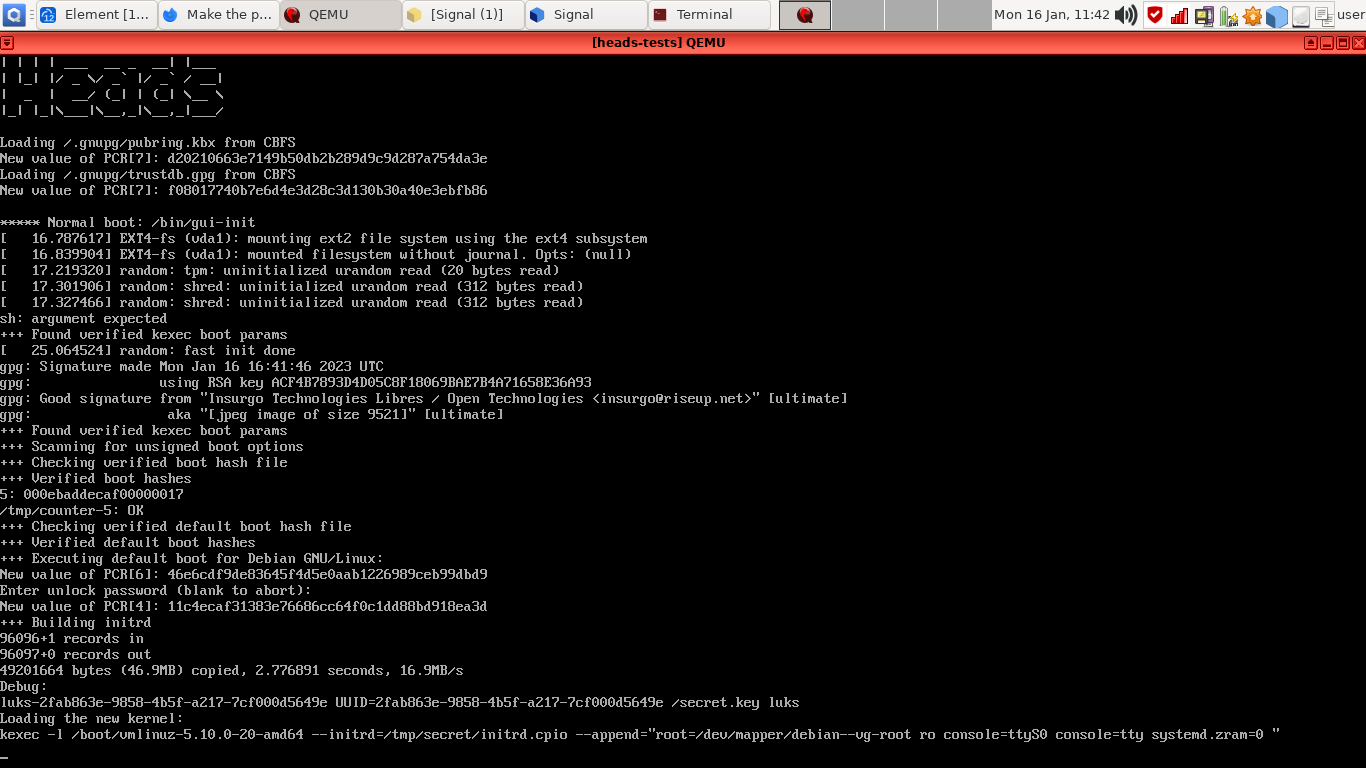This screenshot has height=768, width=1366.
Task: Click the 'Loading /.gnupg/pubring.kbx from CBFS' line
Action: pyautogui.click(x=148, y=143)
